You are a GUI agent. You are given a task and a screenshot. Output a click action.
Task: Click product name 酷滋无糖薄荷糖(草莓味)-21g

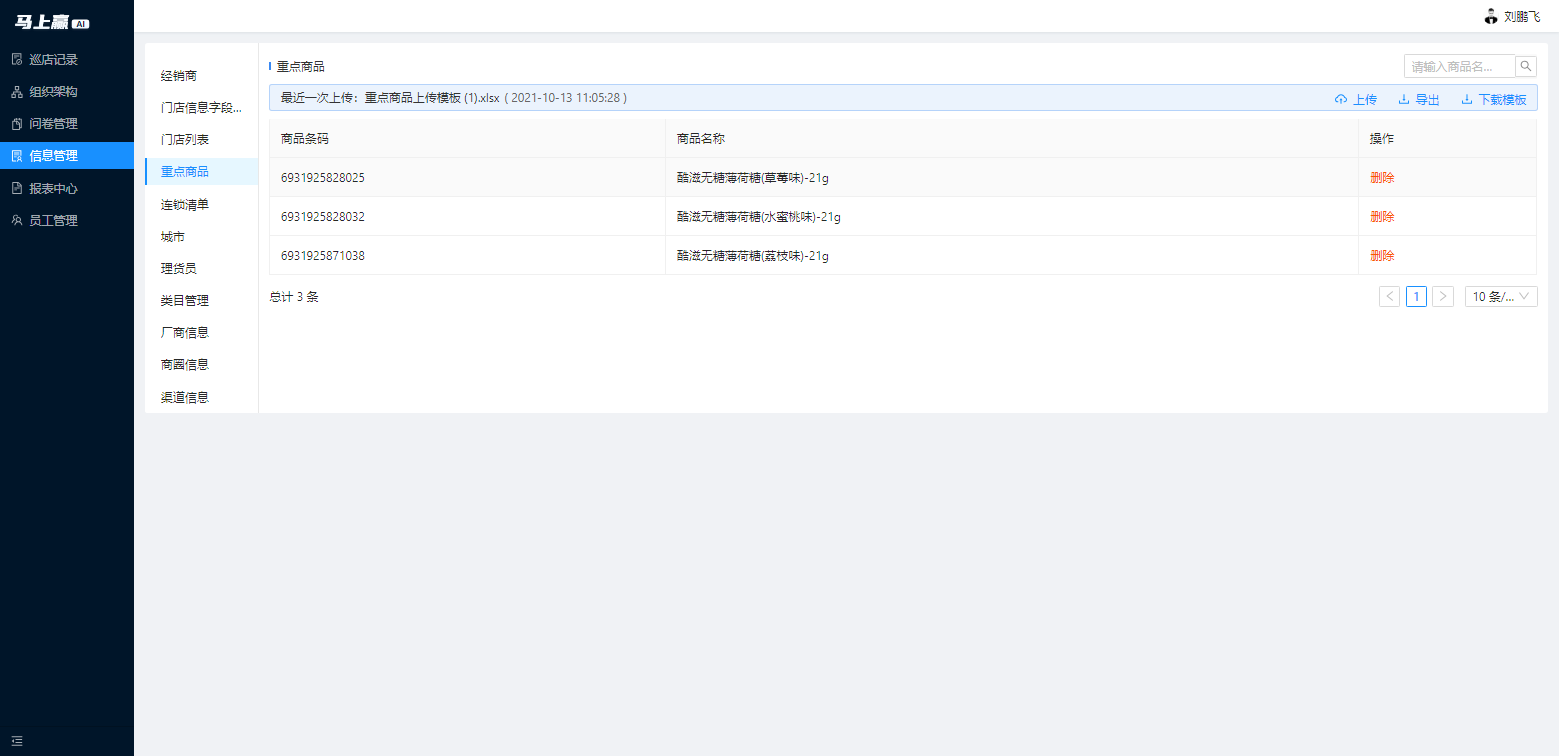click(753, 178)
